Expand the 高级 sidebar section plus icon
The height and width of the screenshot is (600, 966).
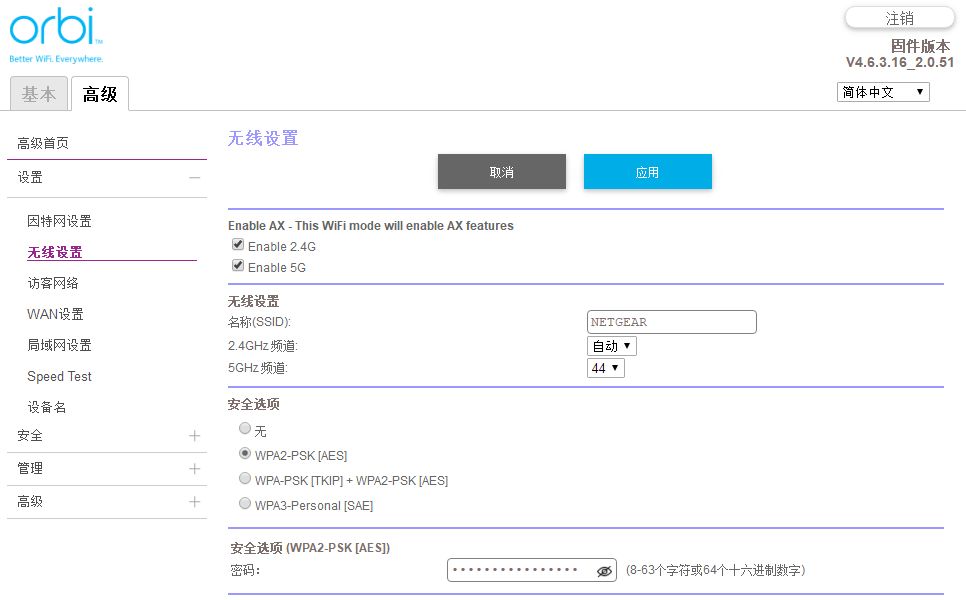[x=194, y=502]
